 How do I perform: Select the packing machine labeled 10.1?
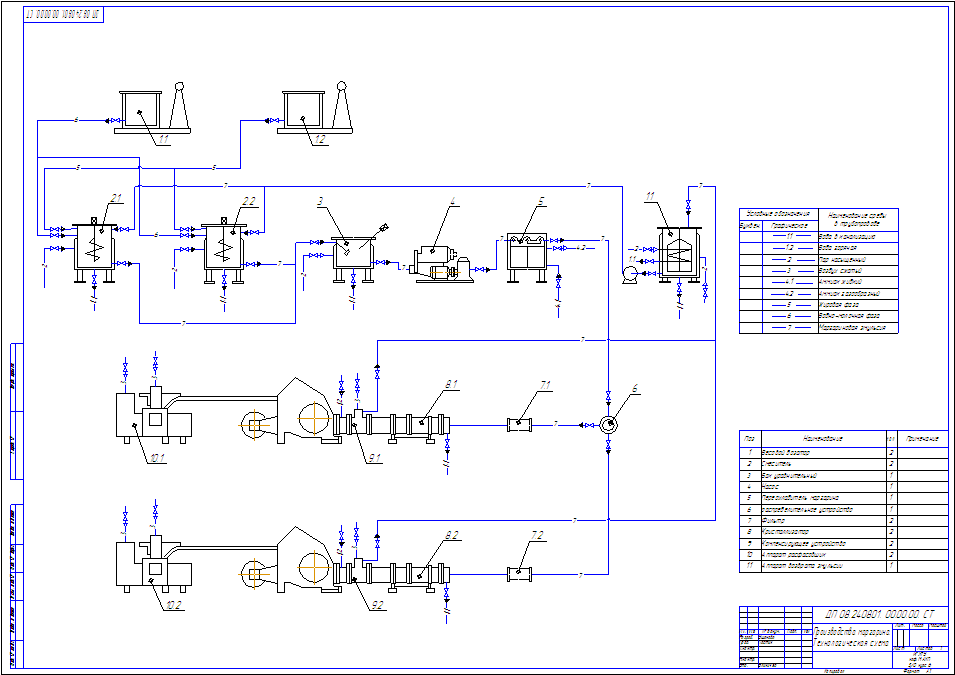(x=153, y=415)
